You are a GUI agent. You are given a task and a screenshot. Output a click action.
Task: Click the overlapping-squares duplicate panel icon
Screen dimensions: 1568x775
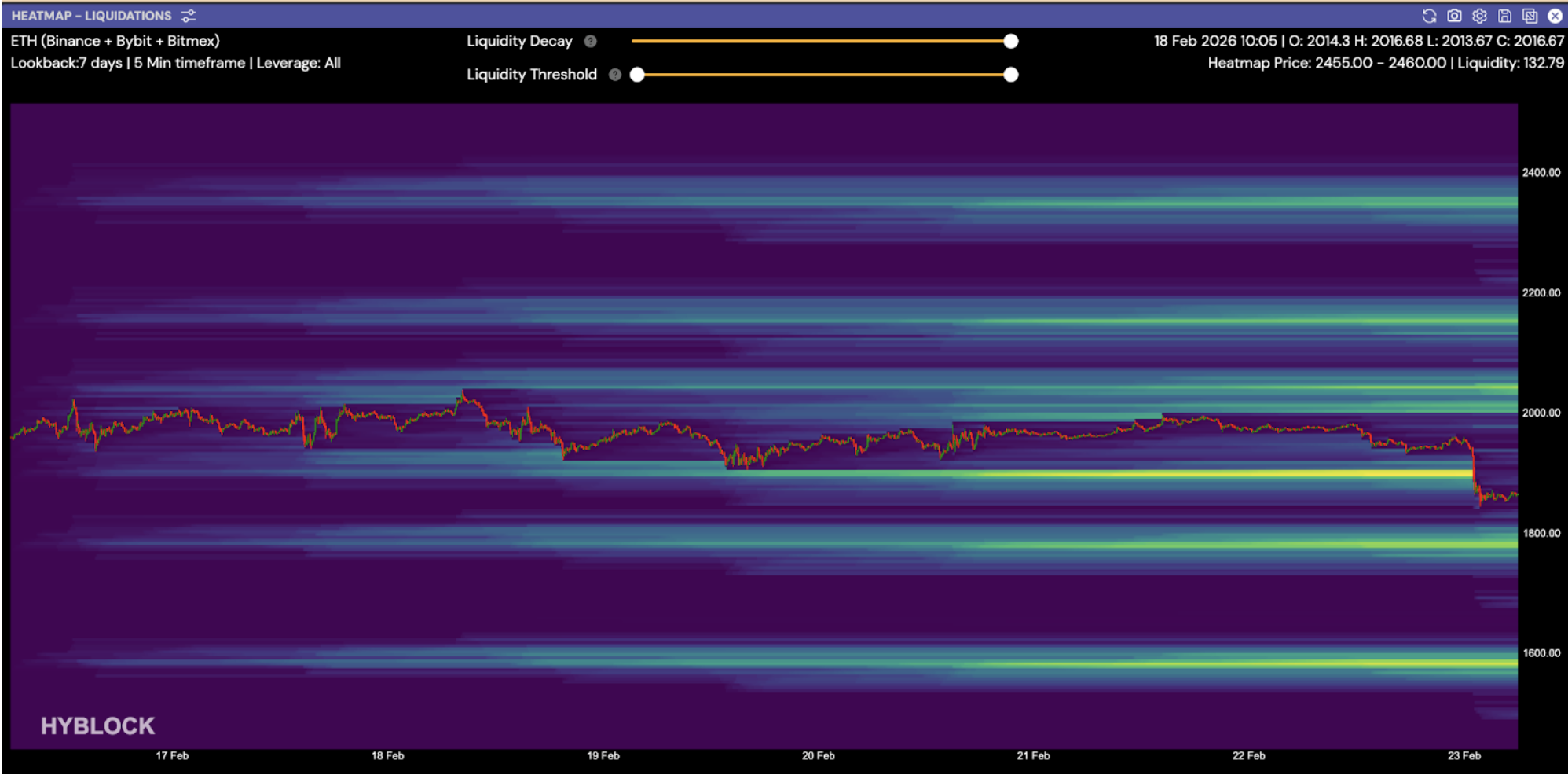1530,16
